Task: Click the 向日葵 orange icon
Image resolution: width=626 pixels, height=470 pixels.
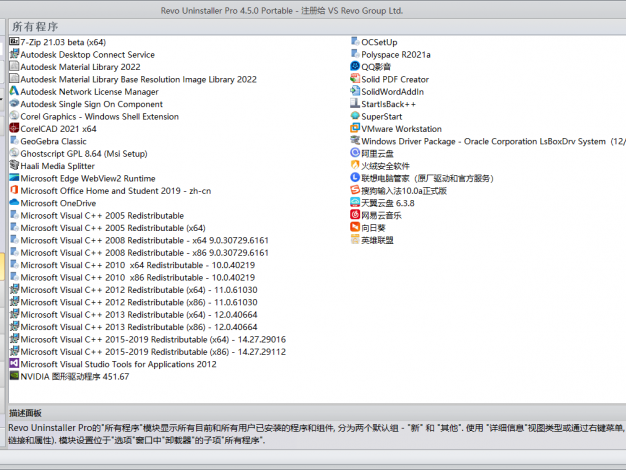Action: tap(355, 227)
